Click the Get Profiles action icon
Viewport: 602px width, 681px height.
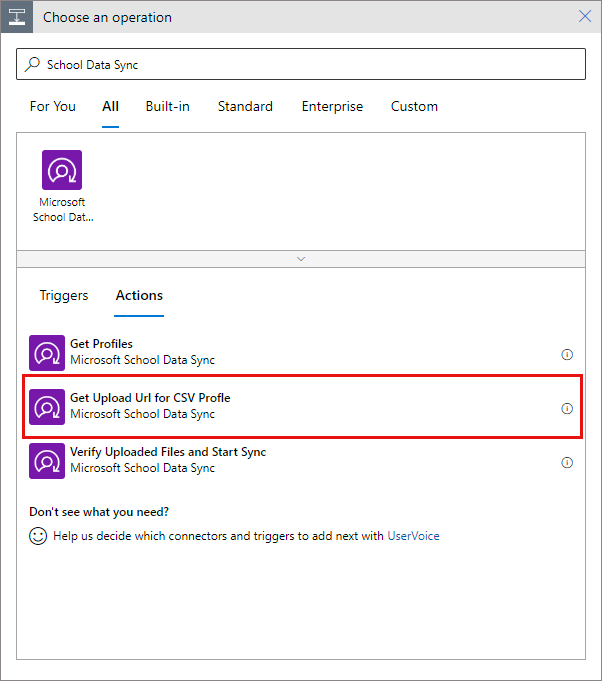(47, 353)
